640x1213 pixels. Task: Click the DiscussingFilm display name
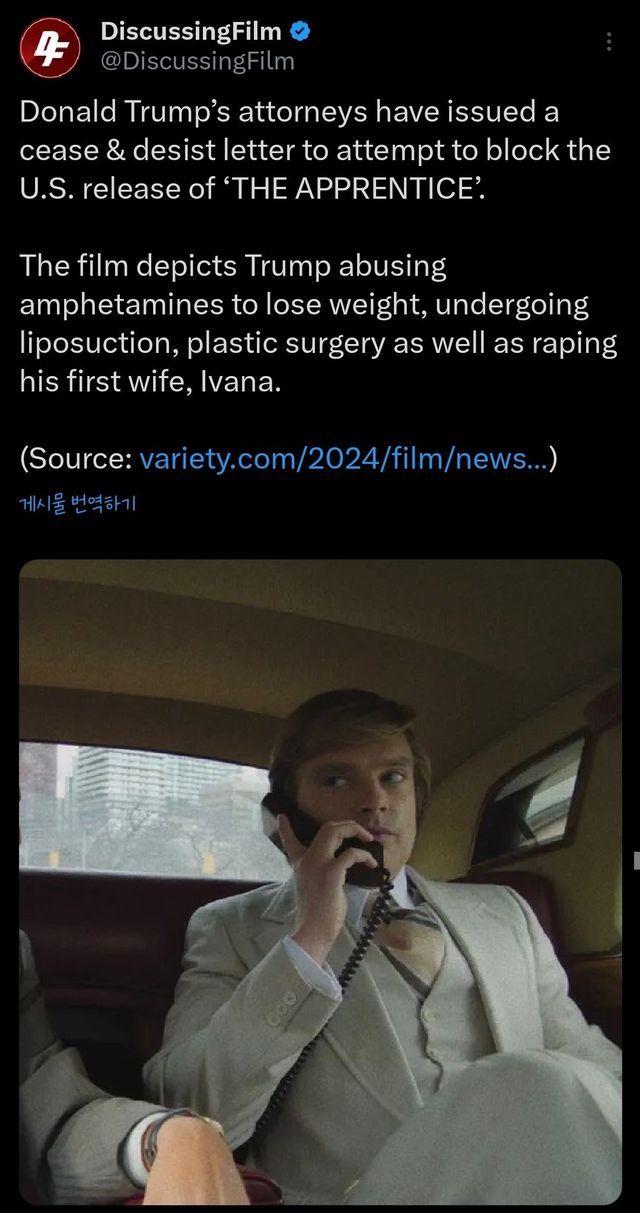point(191,33)
